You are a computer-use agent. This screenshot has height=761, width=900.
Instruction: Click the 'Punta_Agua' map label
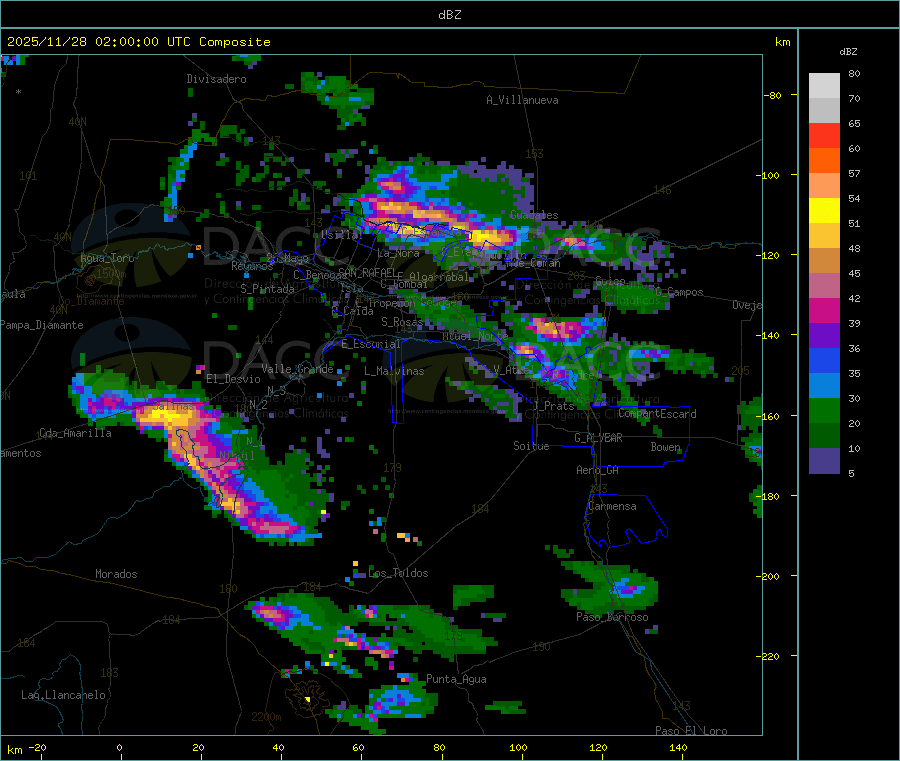click(456, 679)
